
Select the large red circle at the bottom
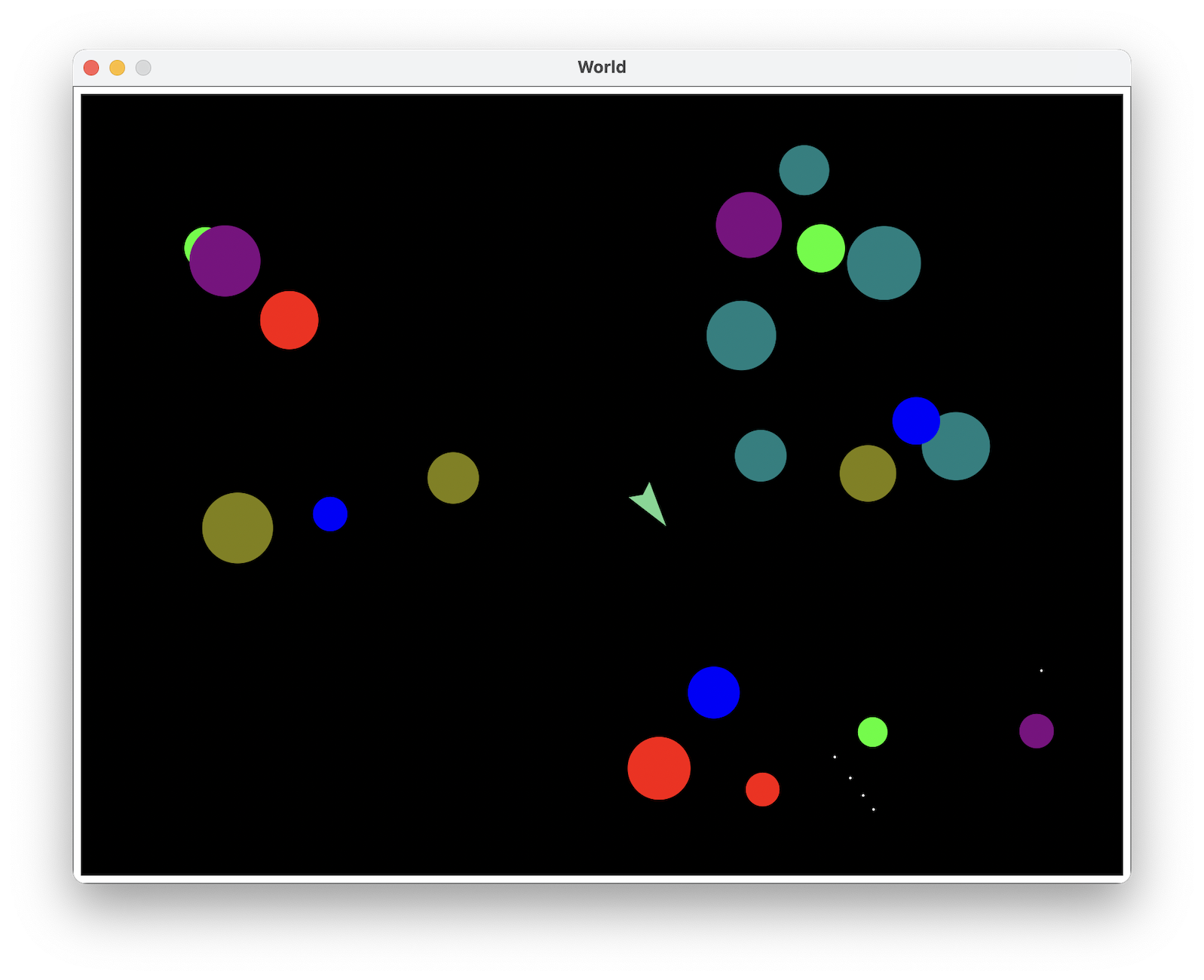point(659,768)
